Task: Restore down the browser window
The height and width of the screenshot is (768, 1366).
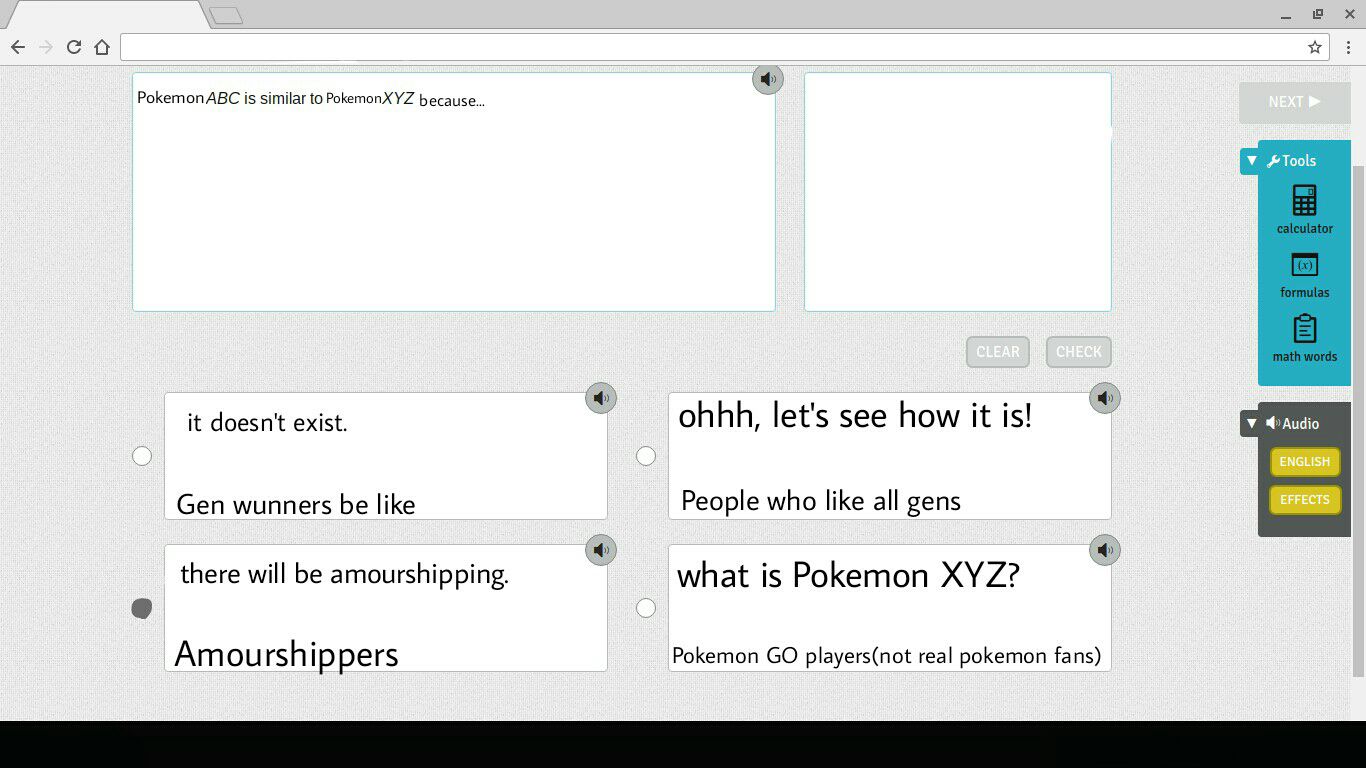Action: (x=1318, y=14)
